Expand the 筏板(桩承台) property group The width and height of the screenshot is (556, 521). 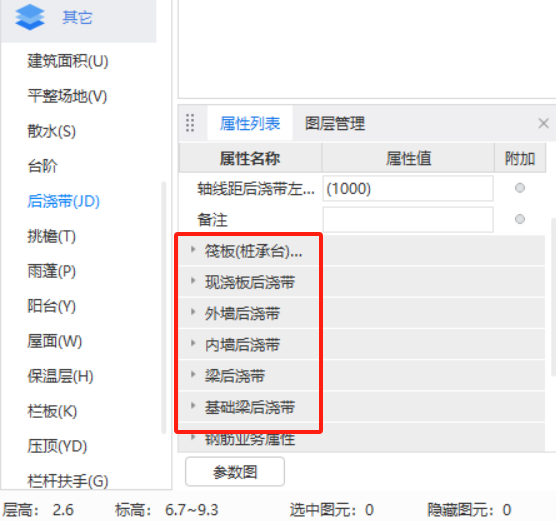[x=193, y=249]
